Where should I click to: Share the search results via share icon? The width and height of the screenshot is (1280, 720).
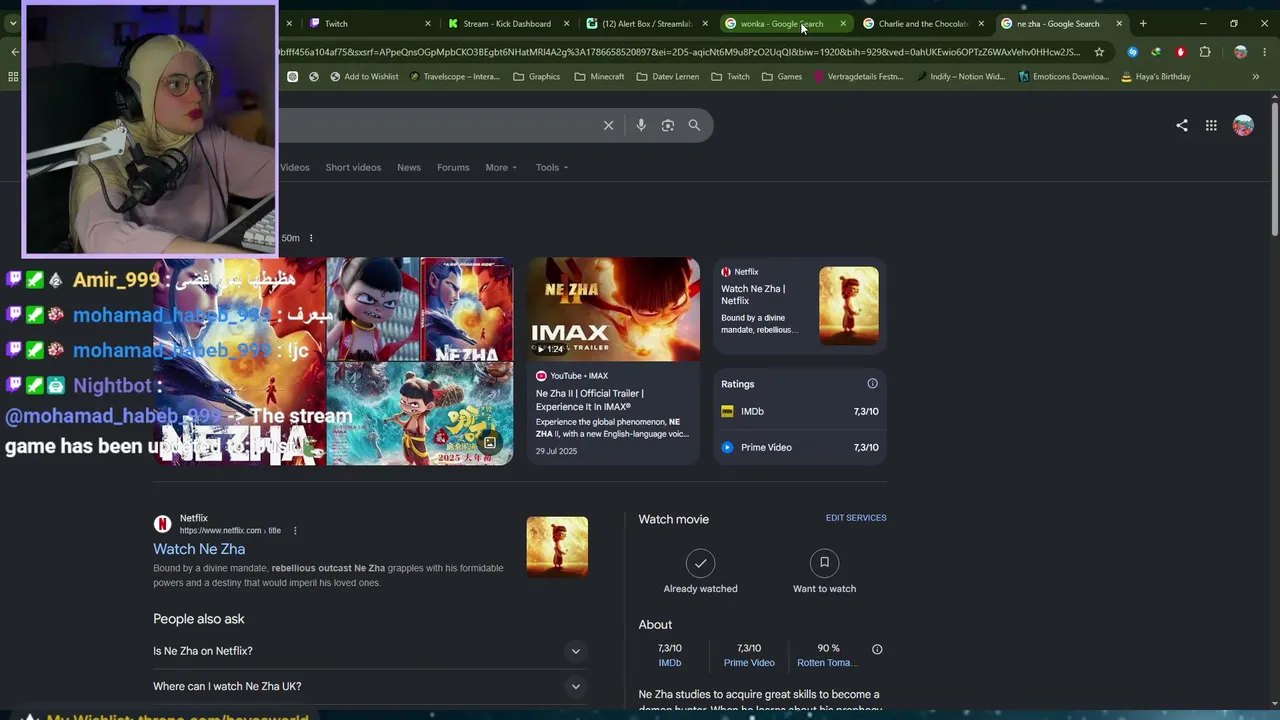click(x=1182, y=125)
